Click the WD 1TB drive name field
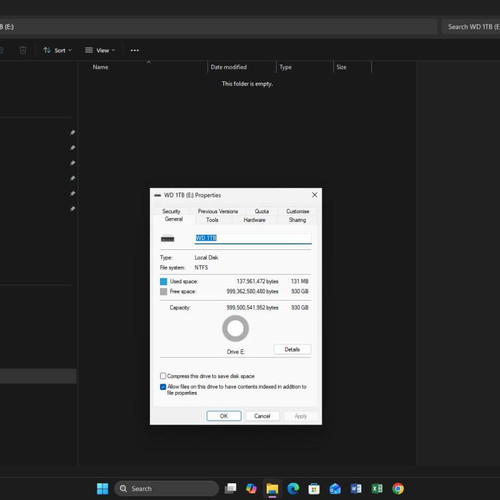Screen dimensions: 500x500 tap(253, 238)
